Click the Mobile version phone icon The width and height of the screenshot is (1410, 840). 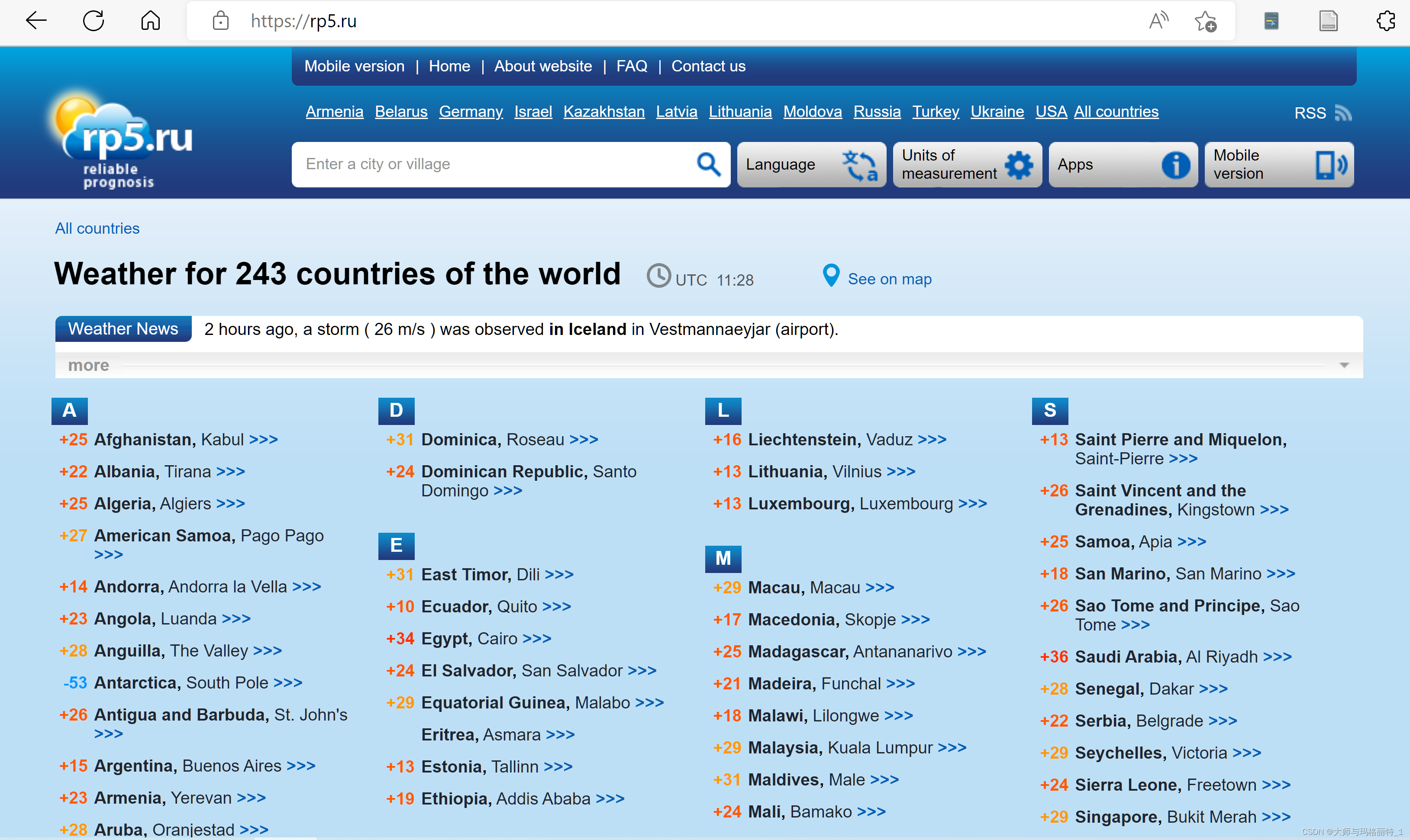tap(1331, 165)
